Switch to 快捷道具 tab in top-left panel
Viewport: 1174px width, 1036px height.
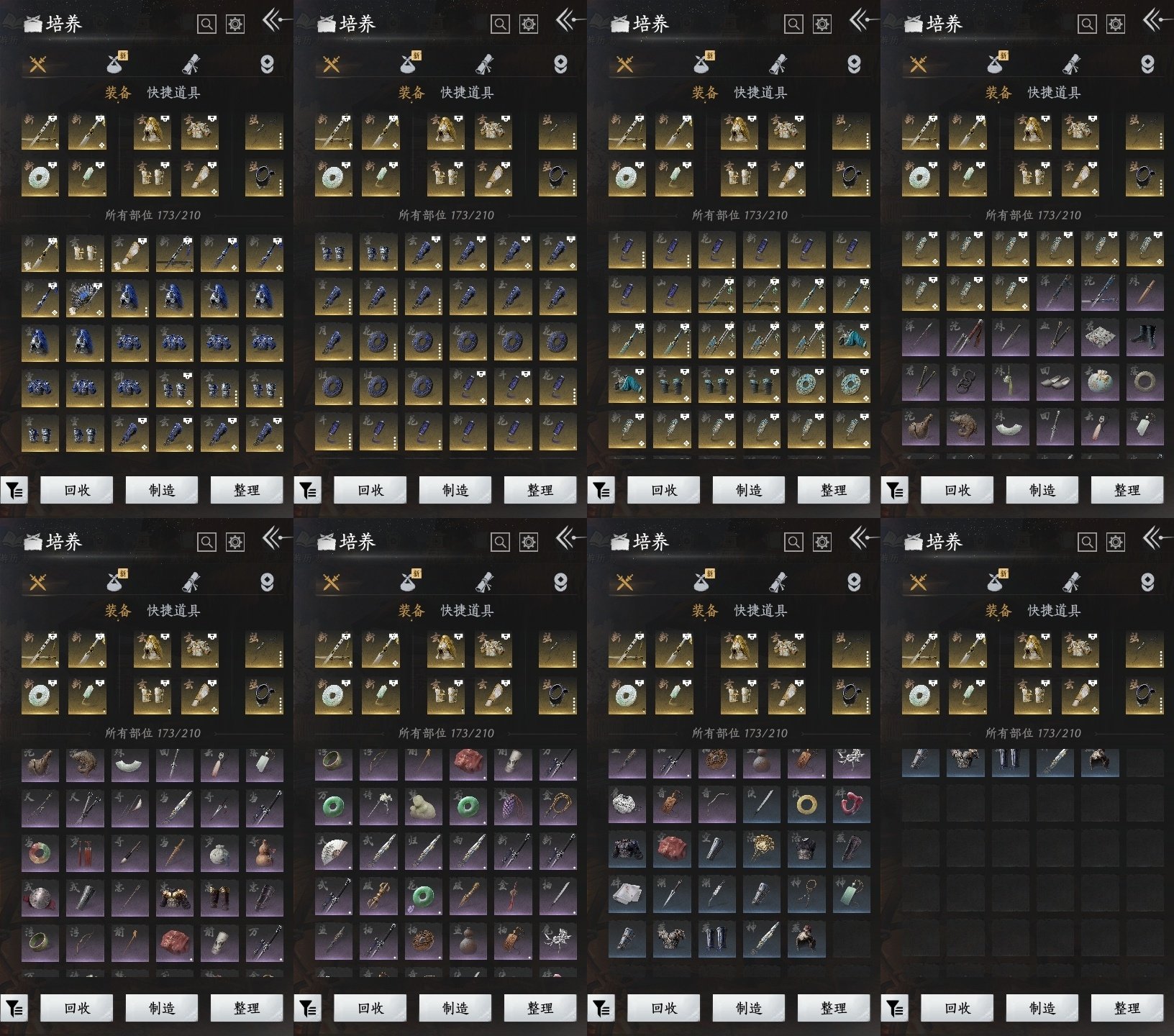(x=173, y=93)
